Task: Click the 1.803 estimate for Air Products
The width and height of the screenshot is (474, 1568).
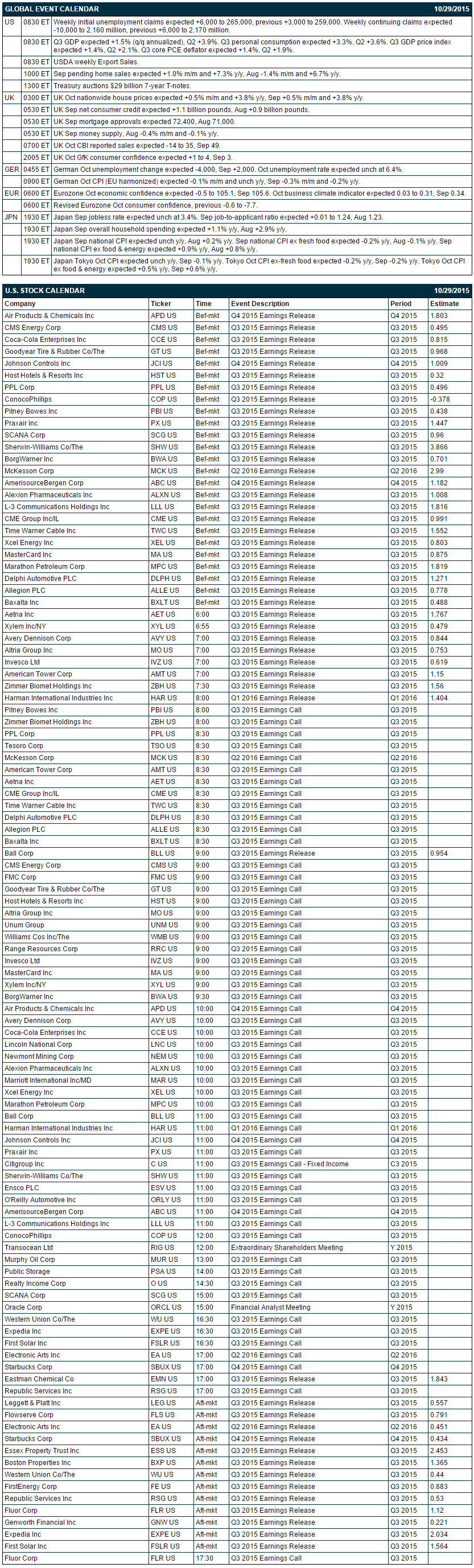Action: pyautogui.click(x=439, y=316)
